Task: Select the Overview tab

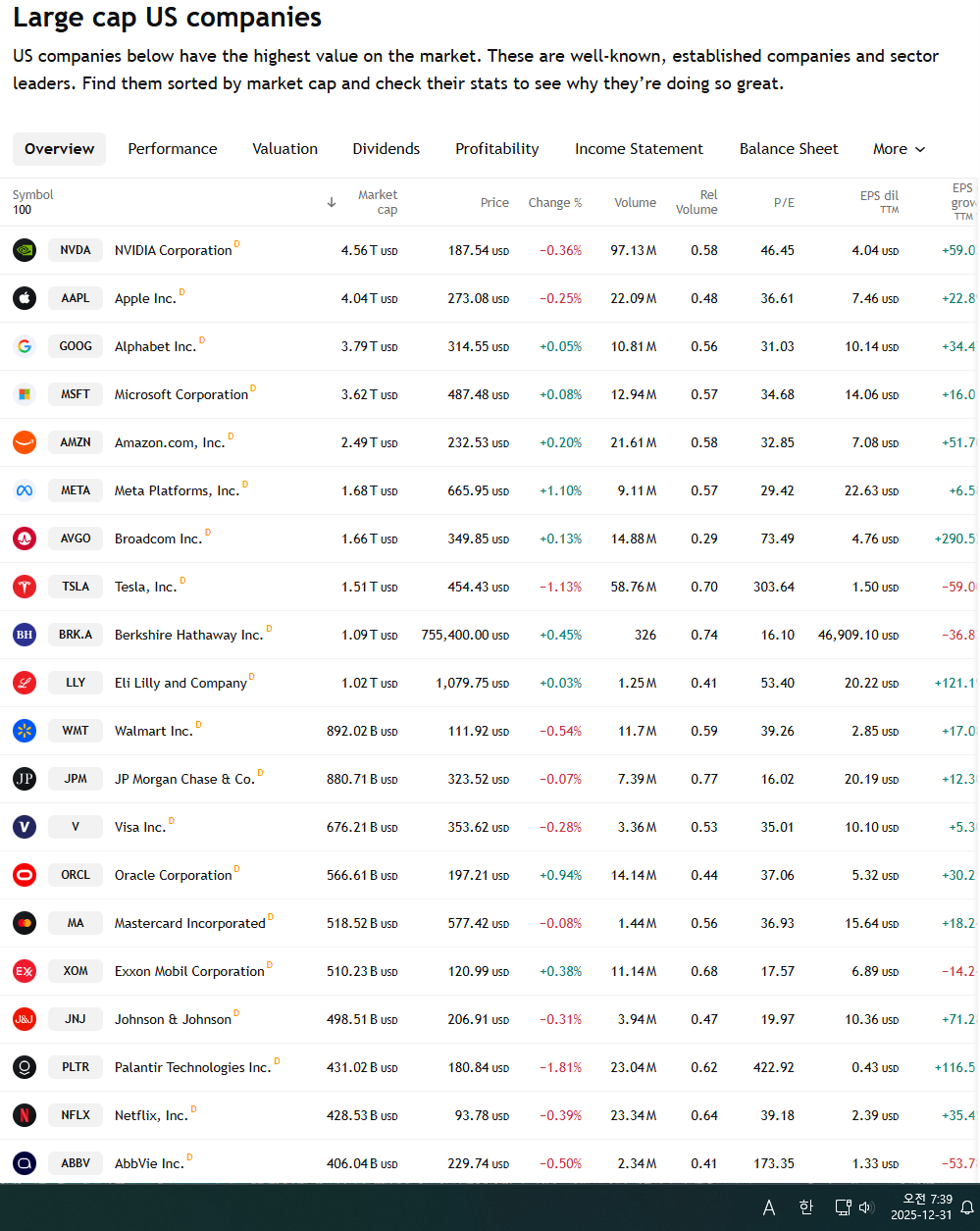Action: (x=60, y=149)
